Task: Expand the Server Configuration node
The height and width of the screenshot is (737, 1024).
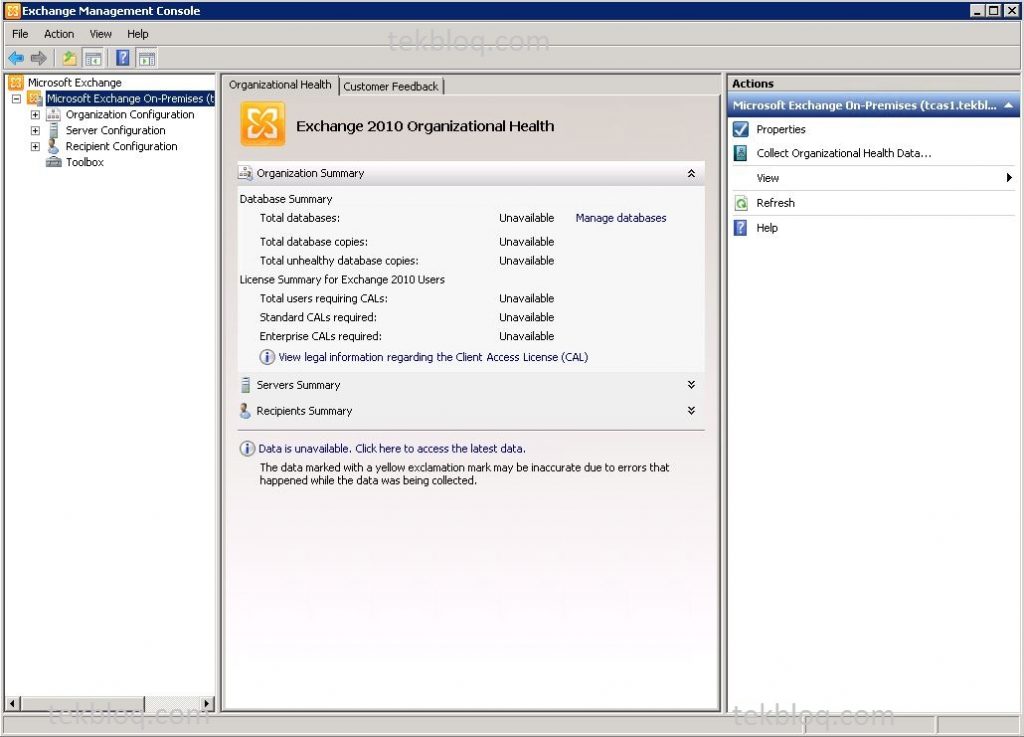Action: point(35,131)
